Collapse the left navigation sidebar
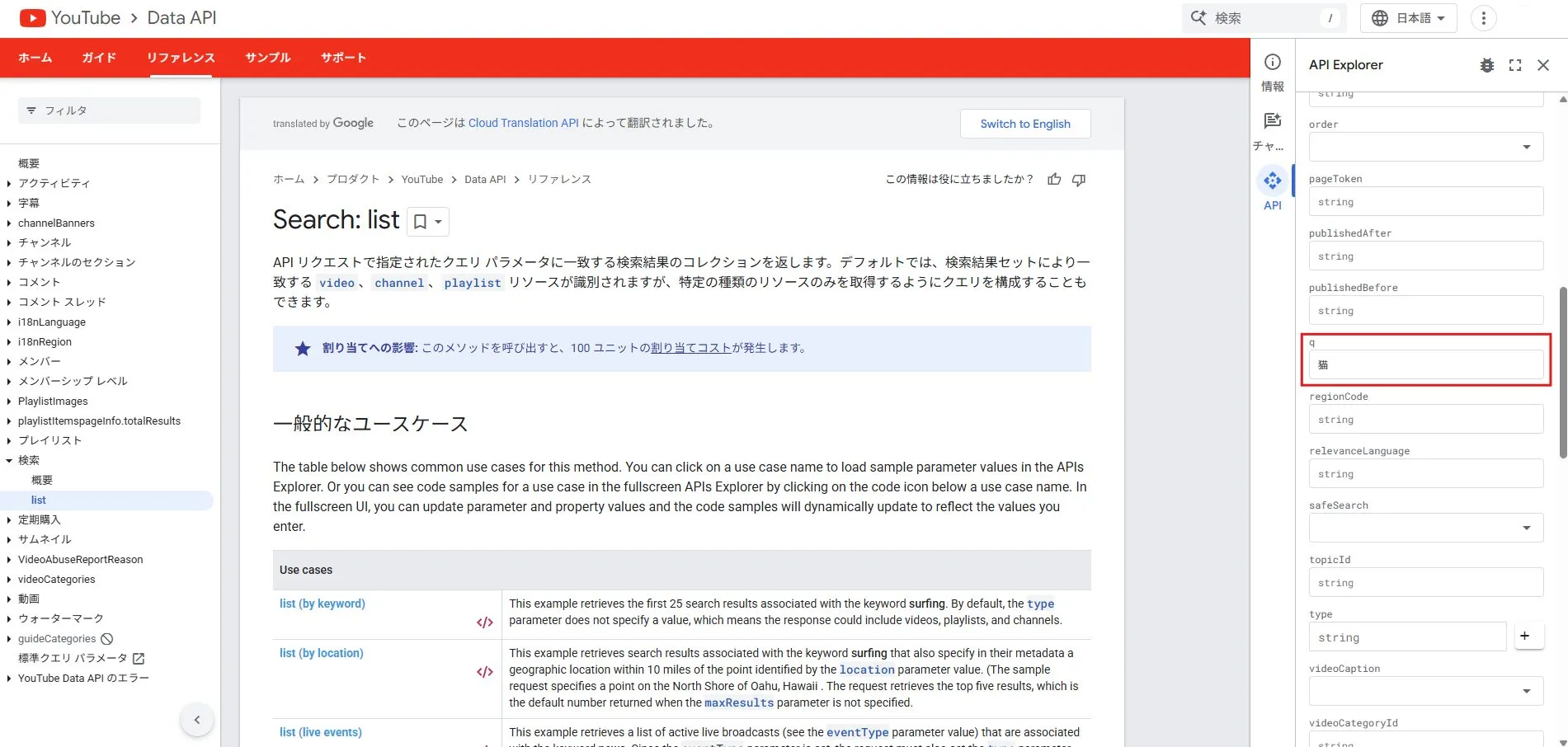 [x=197, y=720]
